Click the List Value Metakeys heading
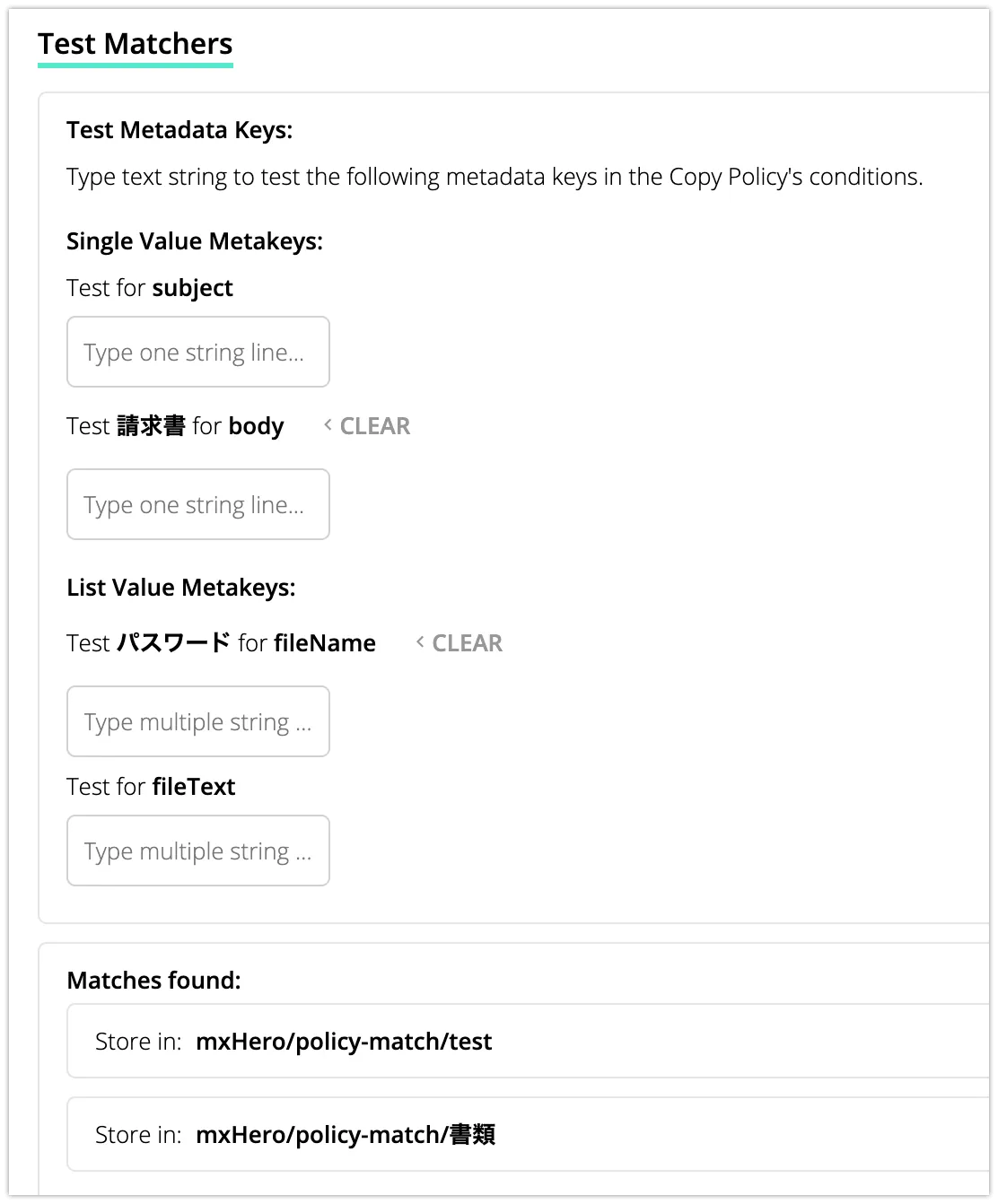 (181, 588)
